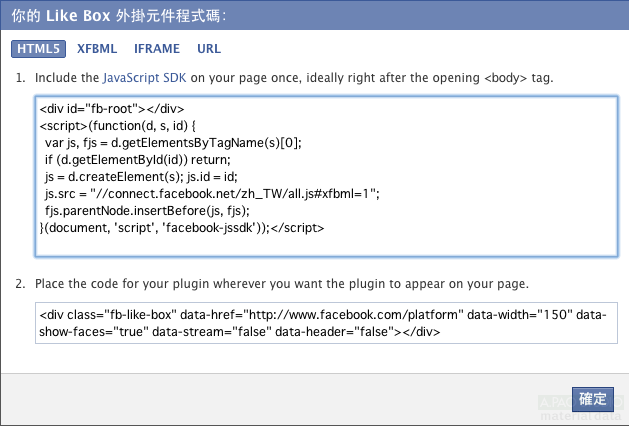Click the 'fjs.parentNode.insertBefore' code line
The height and width of the screenshot is (426, 629).
[x=146, y=210]
